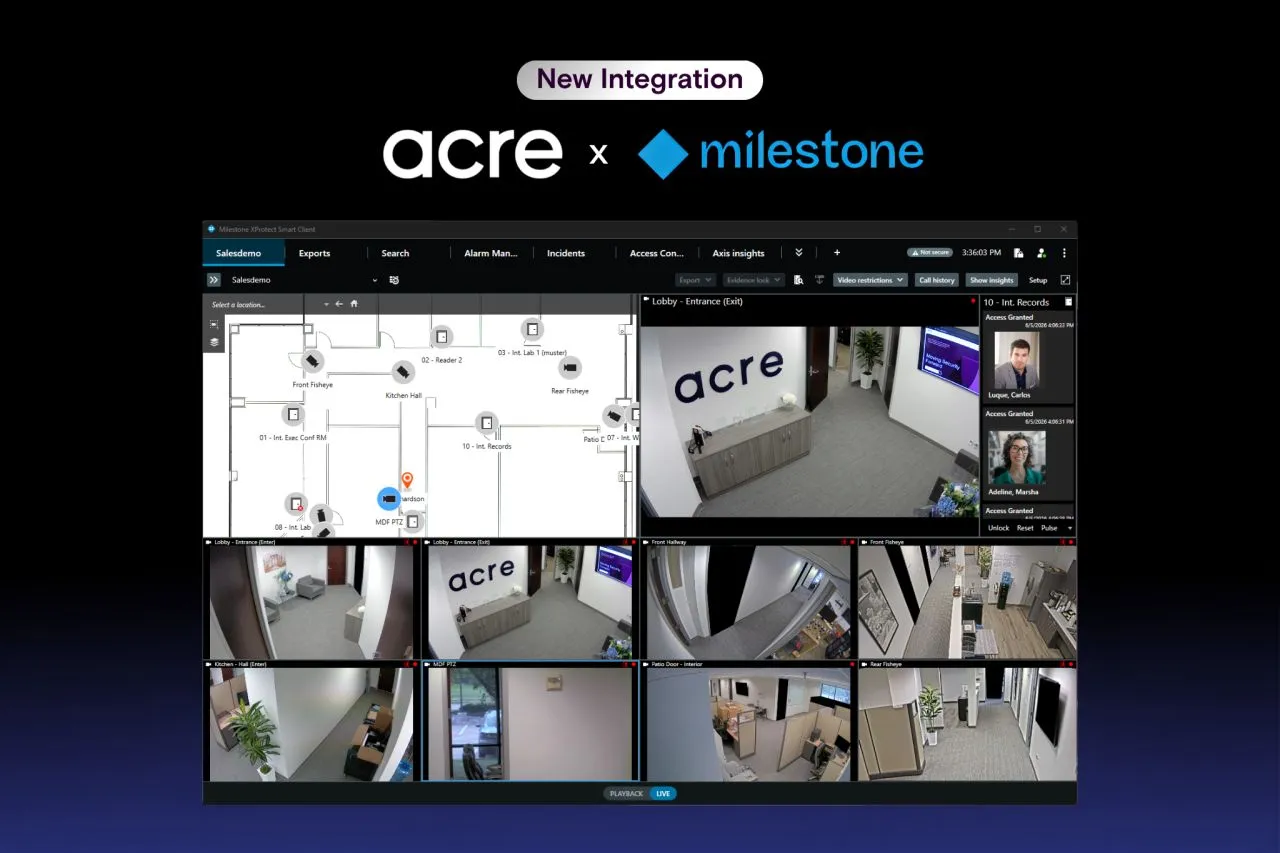This screenshot has height=853, width=1280.
Task: Click the expand sidebar double-chevron icon
Action: click(213, 280)
